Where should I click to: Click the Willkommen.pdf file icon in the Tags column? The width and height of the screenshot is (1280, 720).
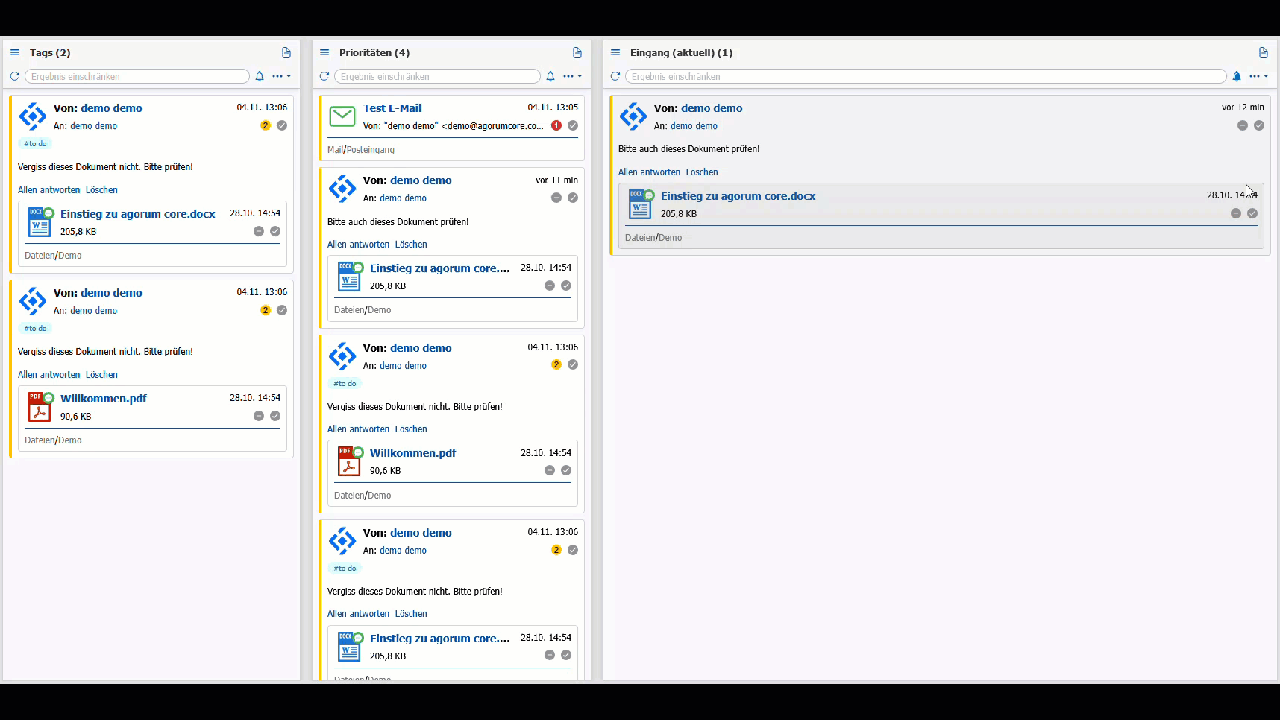click(x=40, y=407)
